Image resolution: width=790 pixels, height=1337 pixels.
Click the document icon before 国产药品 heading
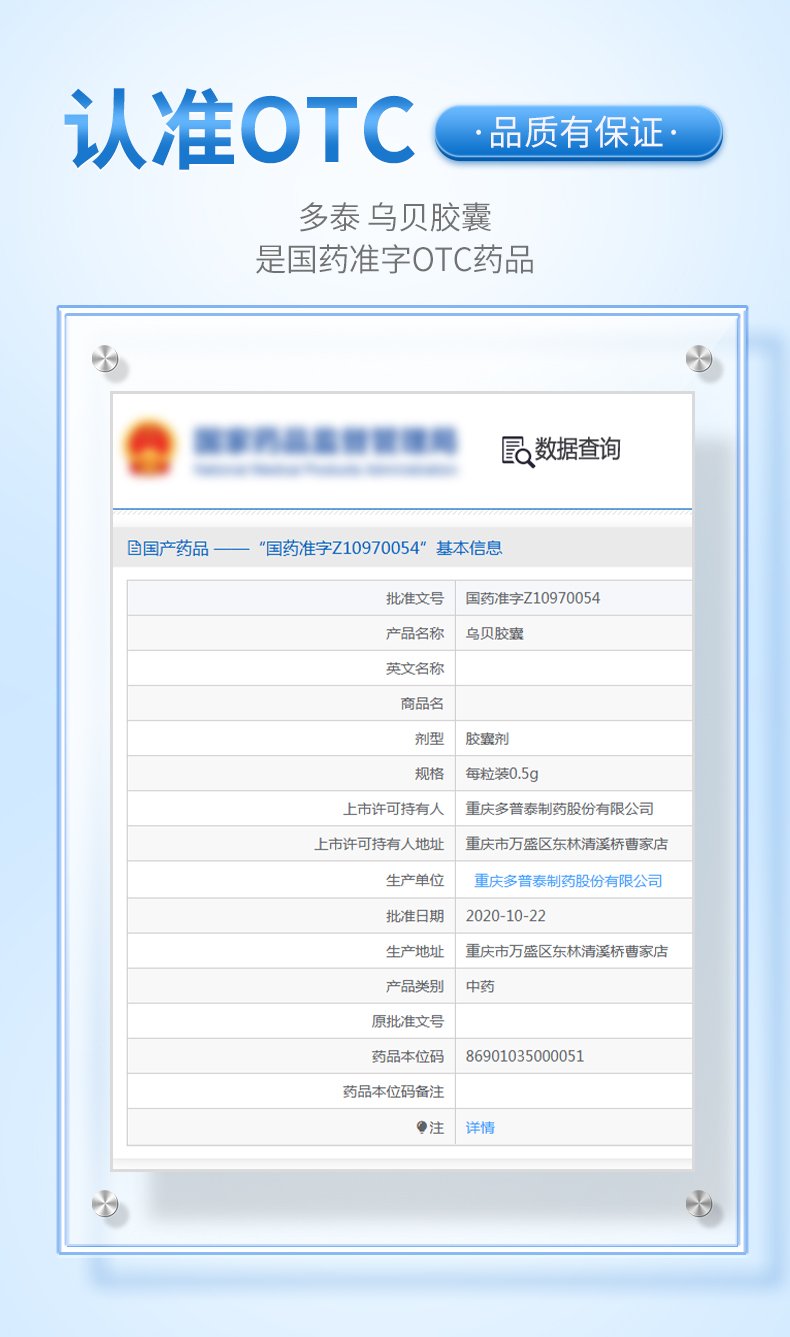tap(134, 548)
